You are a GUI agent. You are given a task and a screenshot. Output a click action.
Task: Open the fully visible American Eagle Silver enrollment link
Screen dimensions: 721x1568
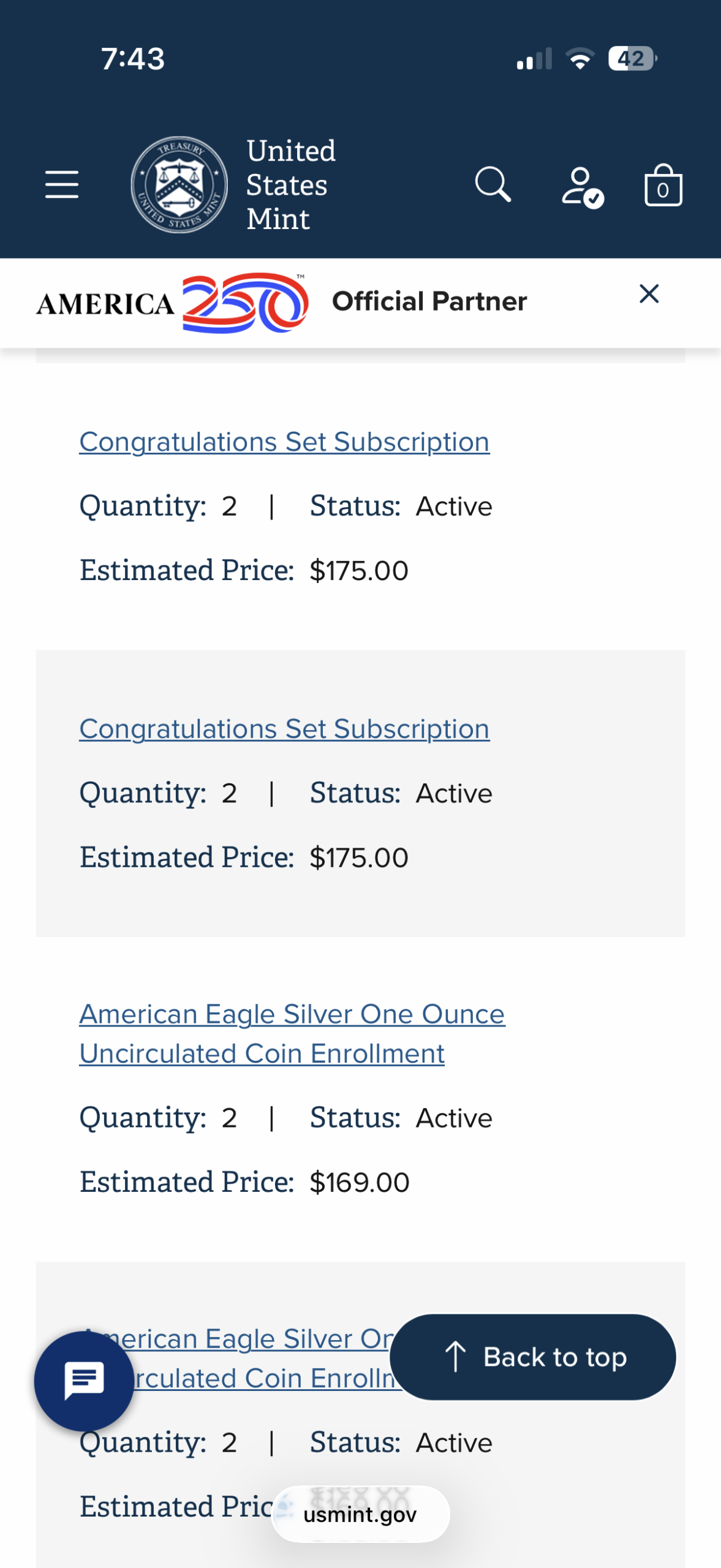292,1033
